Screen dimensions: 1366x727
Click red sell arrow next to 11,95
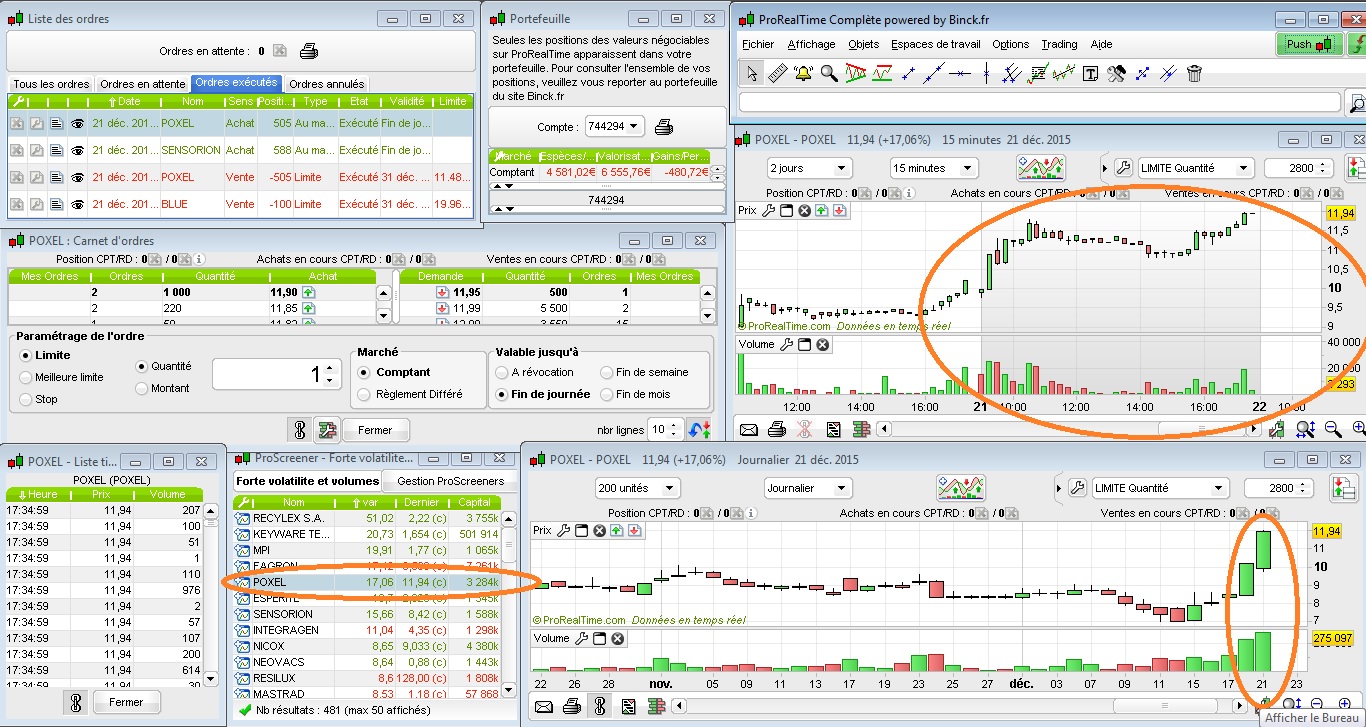pos(443,292)
